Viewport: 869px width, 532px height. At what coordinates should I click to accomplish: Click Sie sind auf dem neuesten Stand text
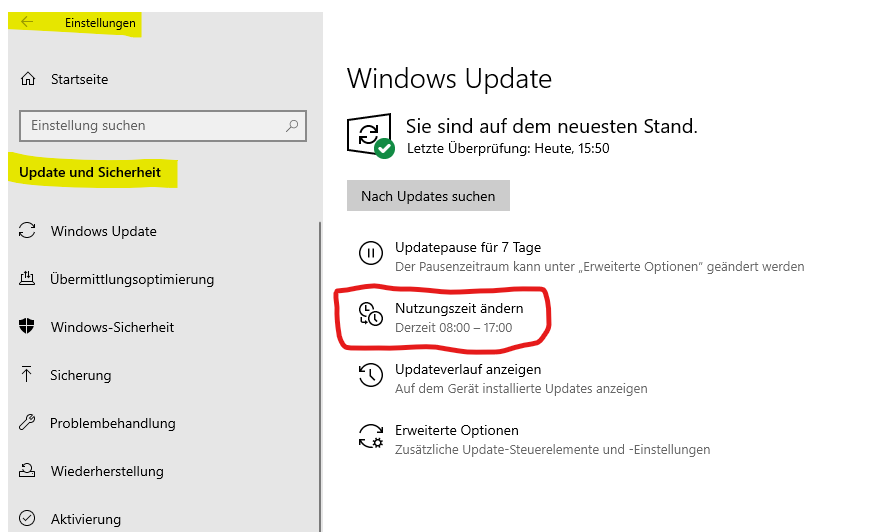551,126
